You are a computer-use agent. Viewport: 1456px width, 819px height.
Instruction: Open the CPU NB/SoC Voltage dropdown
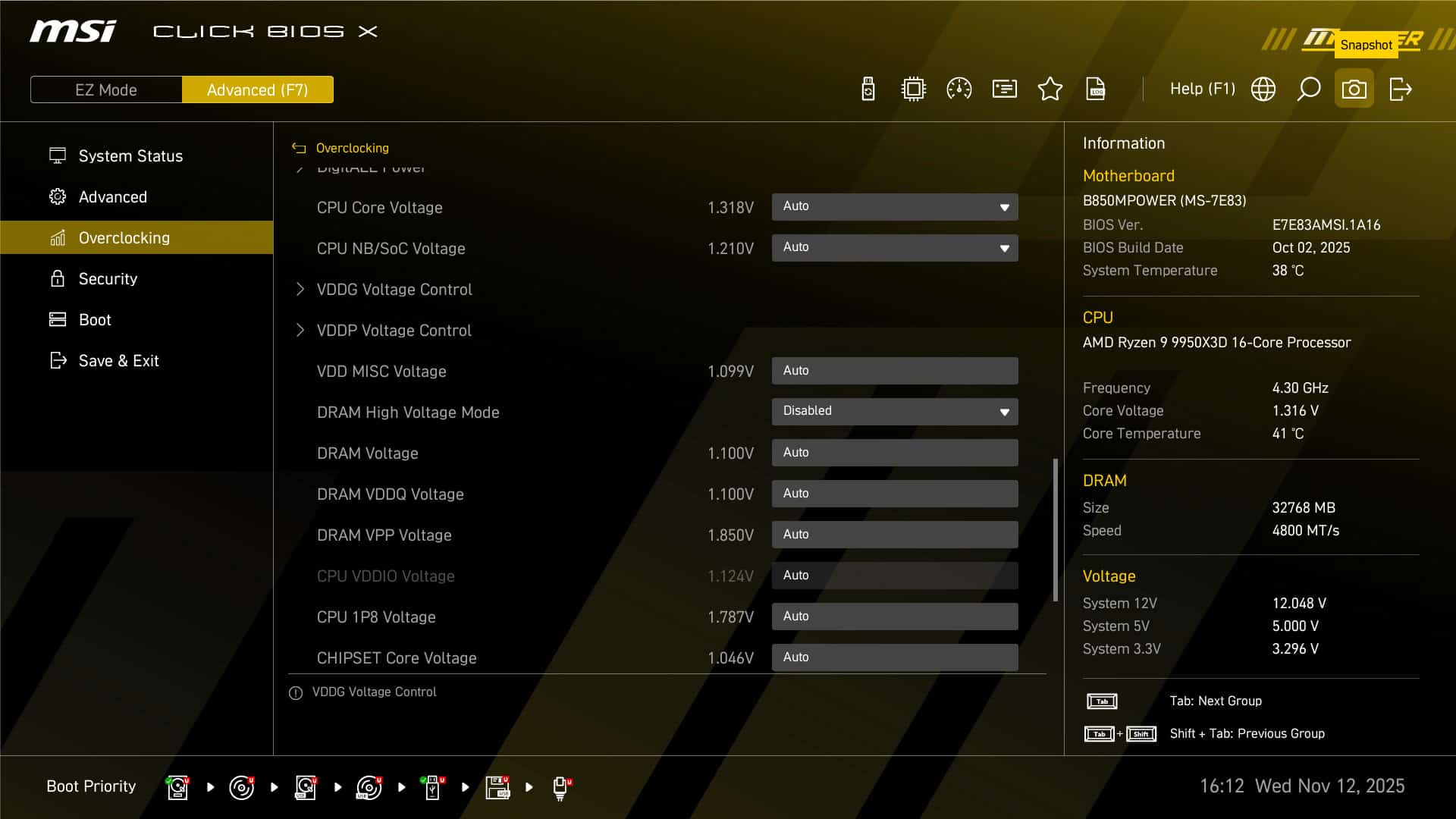click(x=895, y=248)
